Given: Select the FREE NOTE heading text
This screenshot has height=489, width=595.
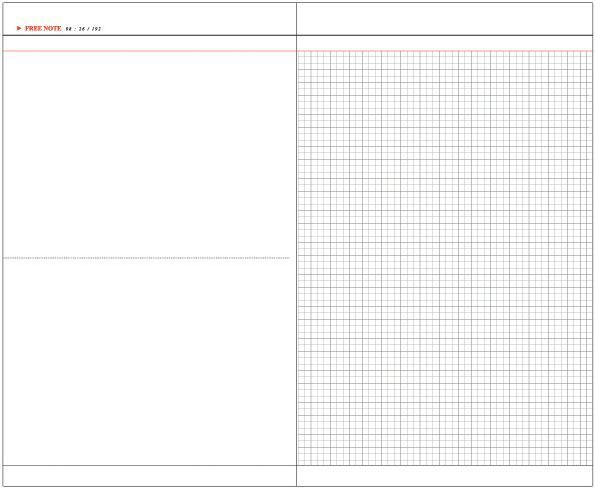Looking at the screenshot, I should point(43,28).
